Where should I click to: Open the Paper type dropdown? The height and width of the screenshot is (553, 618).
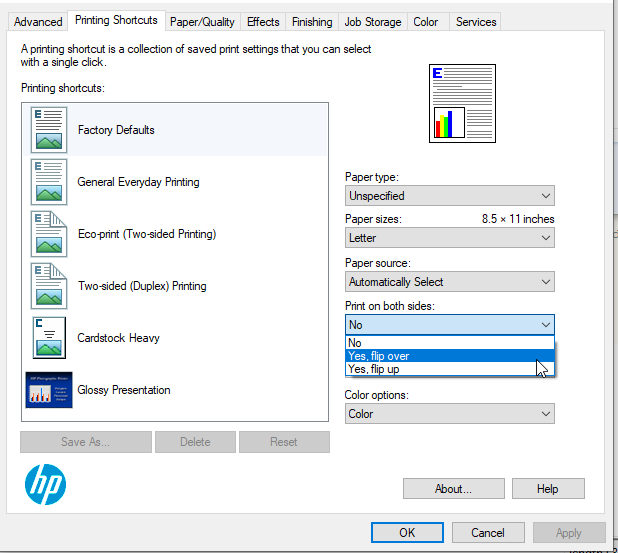[450, 196]
